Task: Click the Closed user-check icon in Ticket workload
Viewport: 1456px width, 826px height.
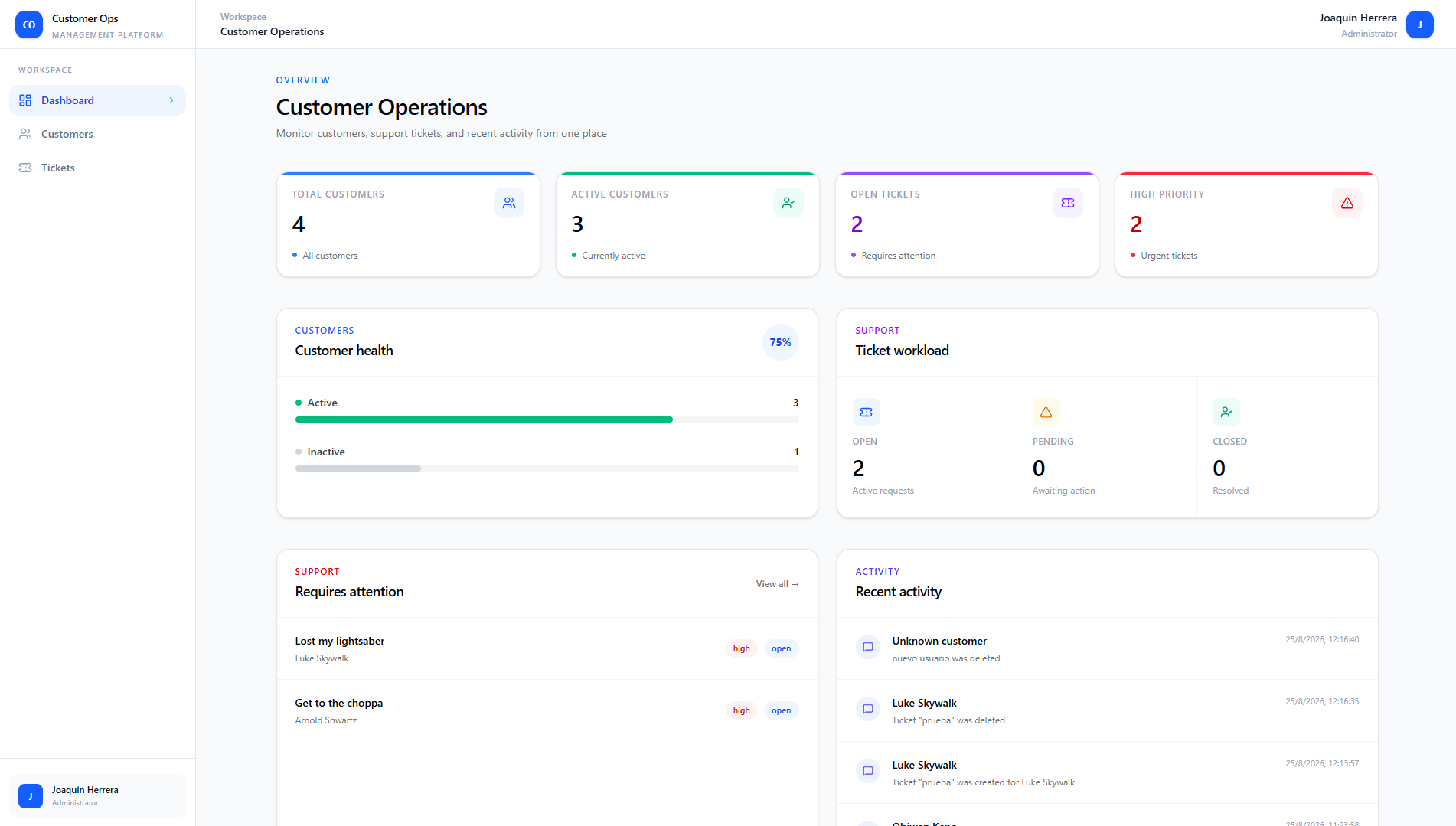Action: click(1226, 412)
